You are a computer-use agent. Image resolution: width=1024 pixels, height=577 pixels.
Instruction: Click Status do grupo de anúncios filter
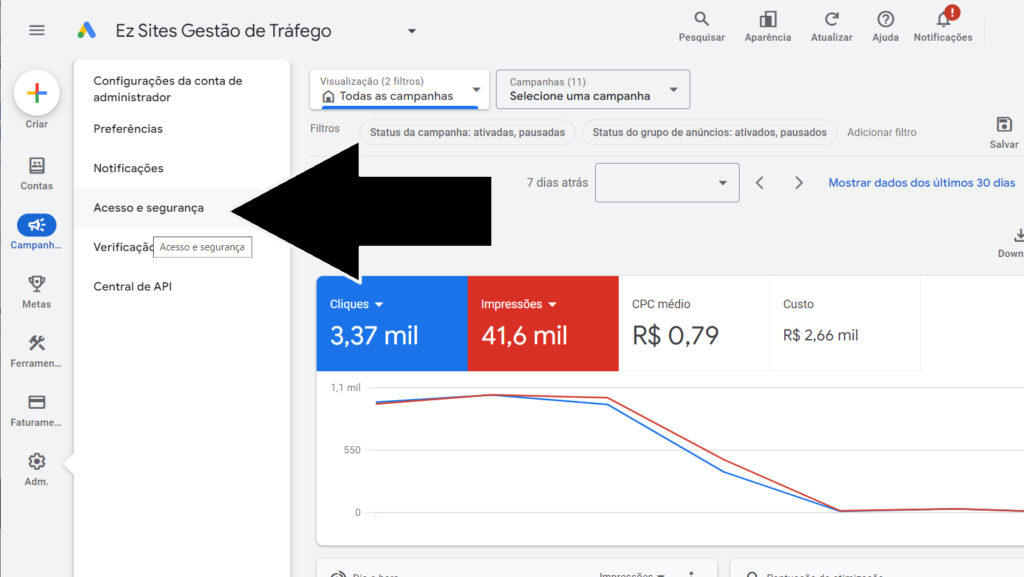coord(709,133)
